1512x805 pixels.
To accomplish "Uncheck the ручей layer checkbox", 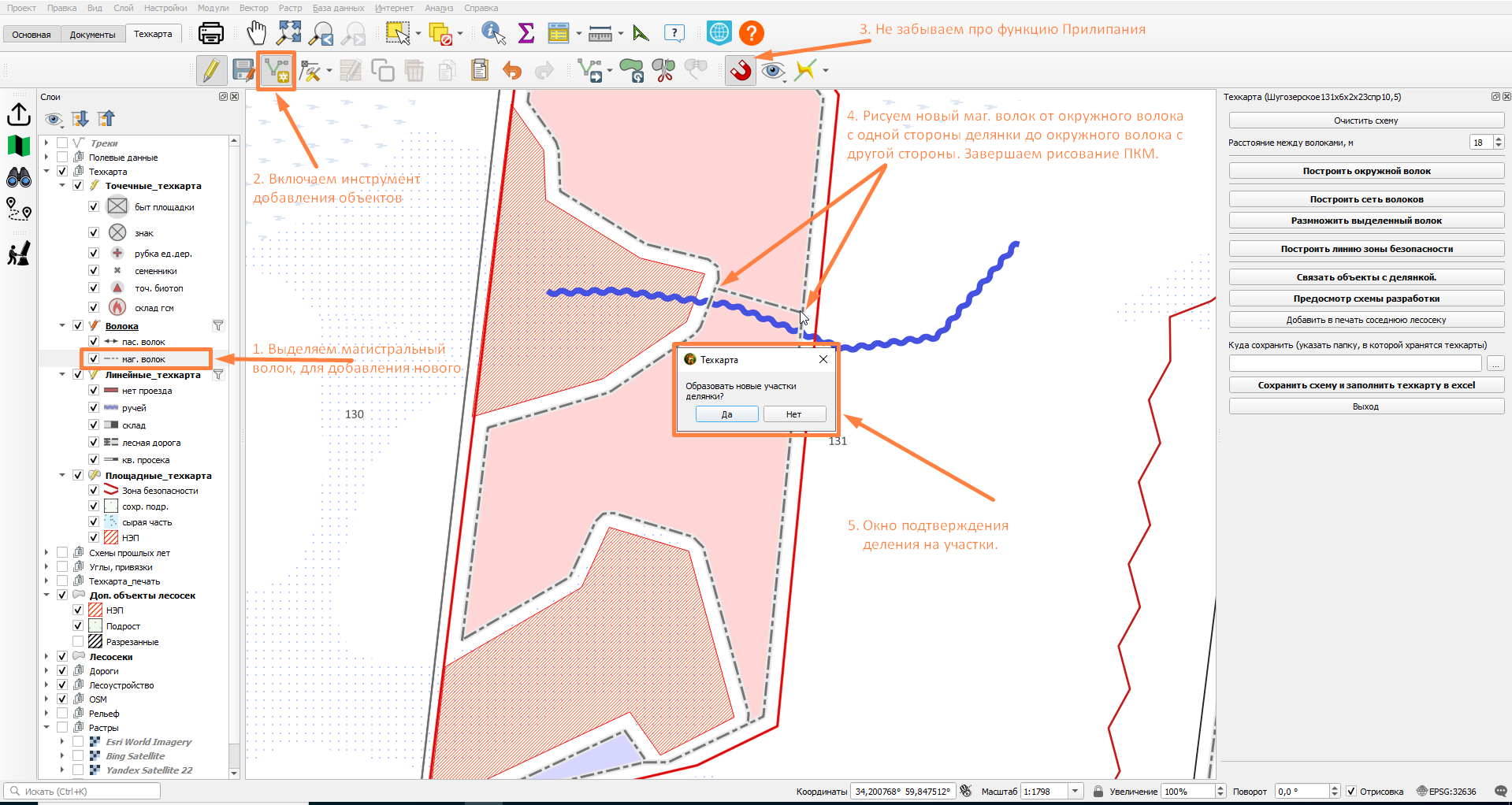I will [94, 408].
